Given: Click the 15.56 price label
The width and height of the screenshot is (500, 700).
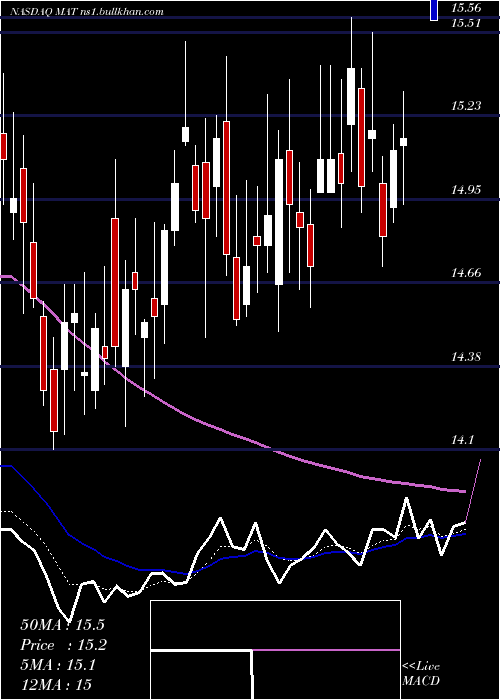Looking at the screenshot, I should [x=466, y=7].
